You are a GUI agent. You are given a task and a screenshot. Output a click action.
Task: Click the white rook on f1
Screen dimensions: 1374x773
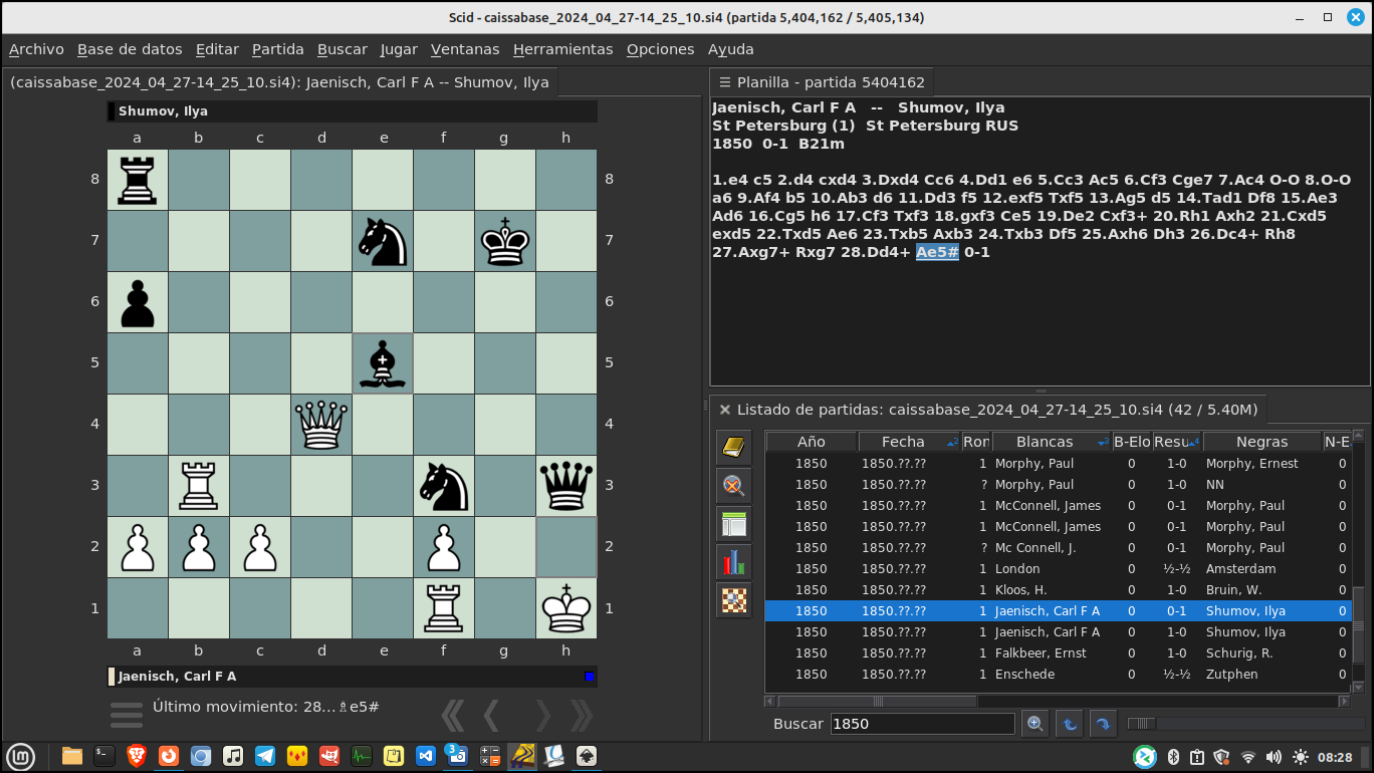coord(444,607)
